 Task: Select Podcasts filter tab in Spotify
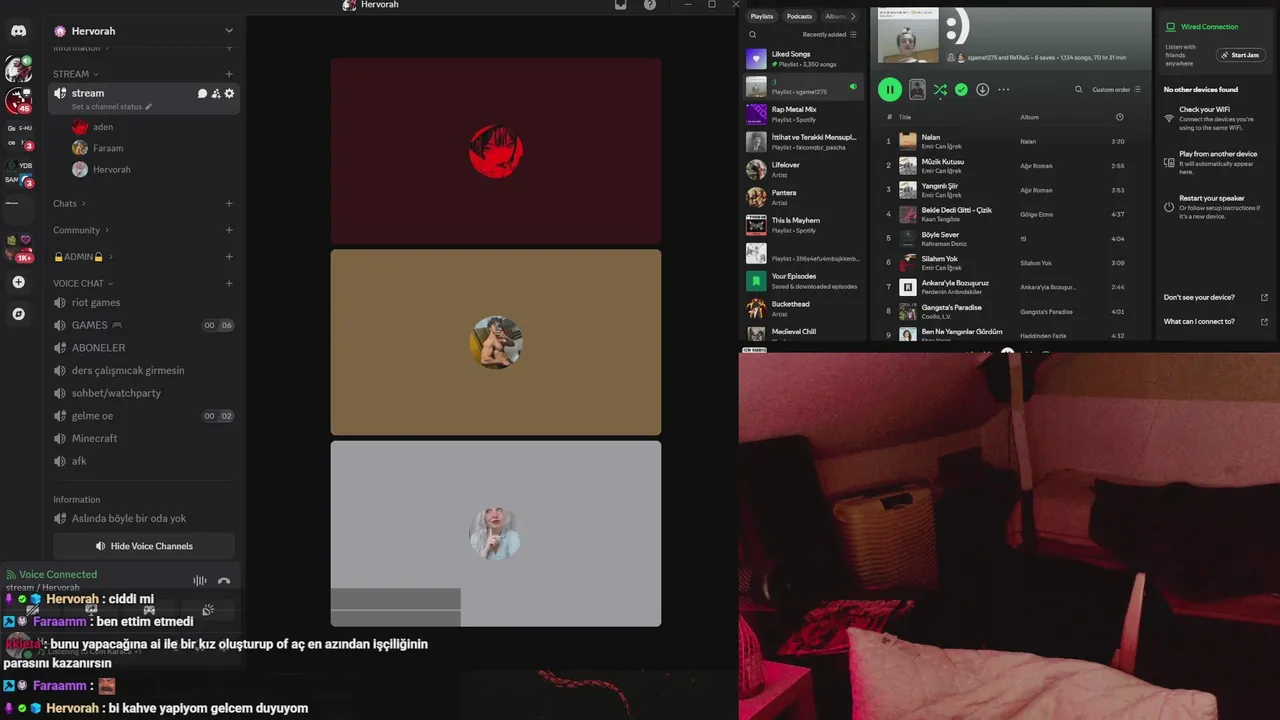[799, 16]
